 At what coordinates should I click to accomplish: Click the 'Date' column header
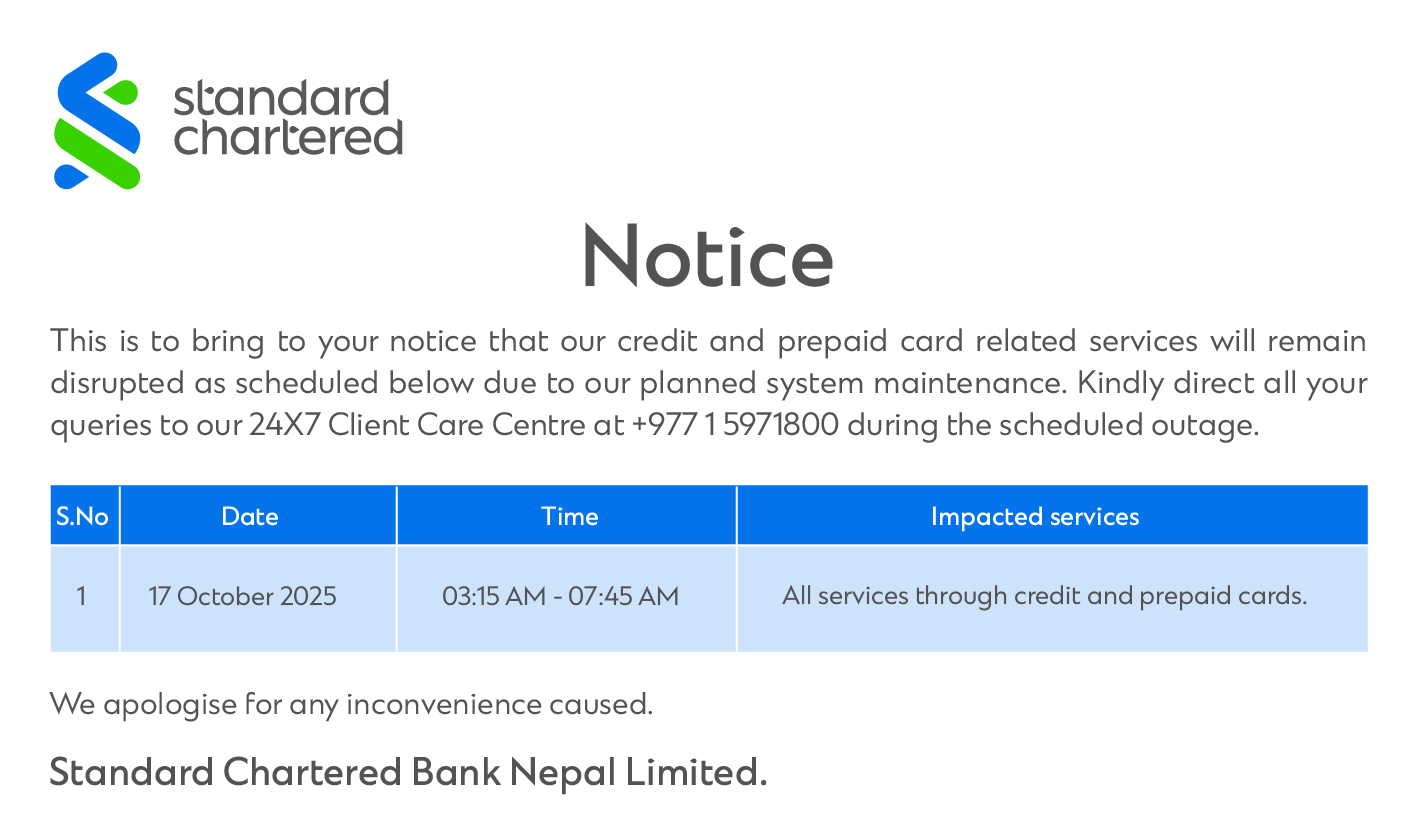[250, 516]
